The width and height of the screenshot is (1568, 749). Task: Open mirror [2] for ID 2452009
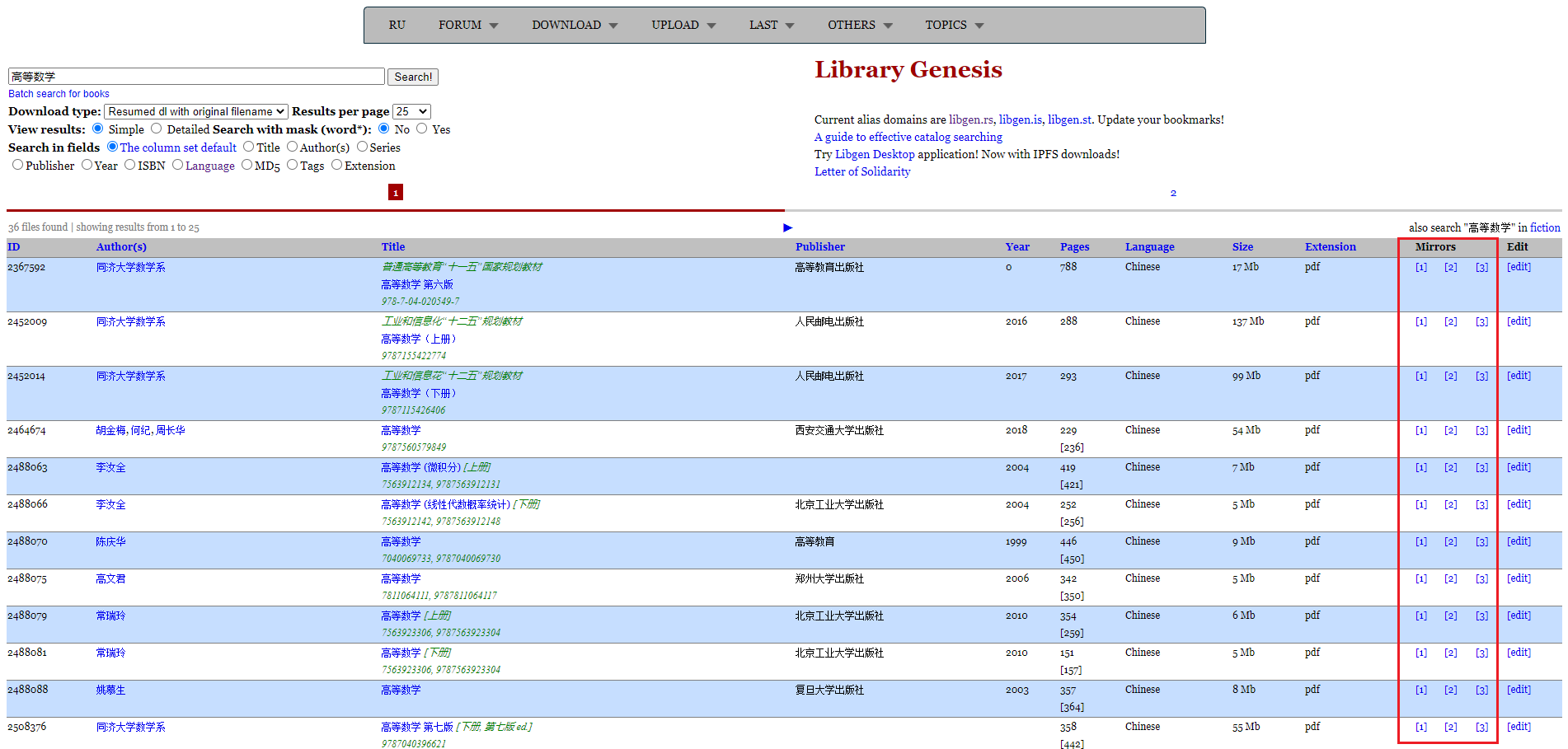pyautogui.click(x=1451, y=321)
